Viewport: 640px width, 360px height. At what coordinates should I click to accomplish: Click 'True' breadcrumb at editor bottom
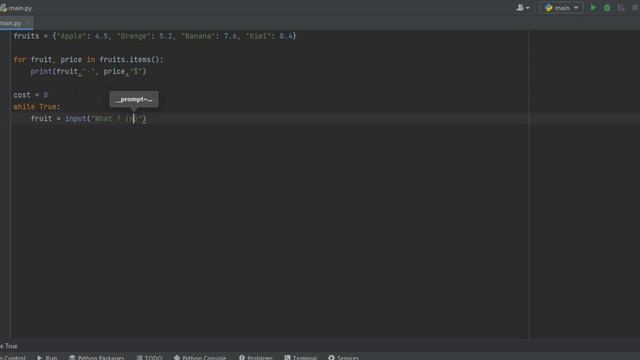click(x=9, y=346)
